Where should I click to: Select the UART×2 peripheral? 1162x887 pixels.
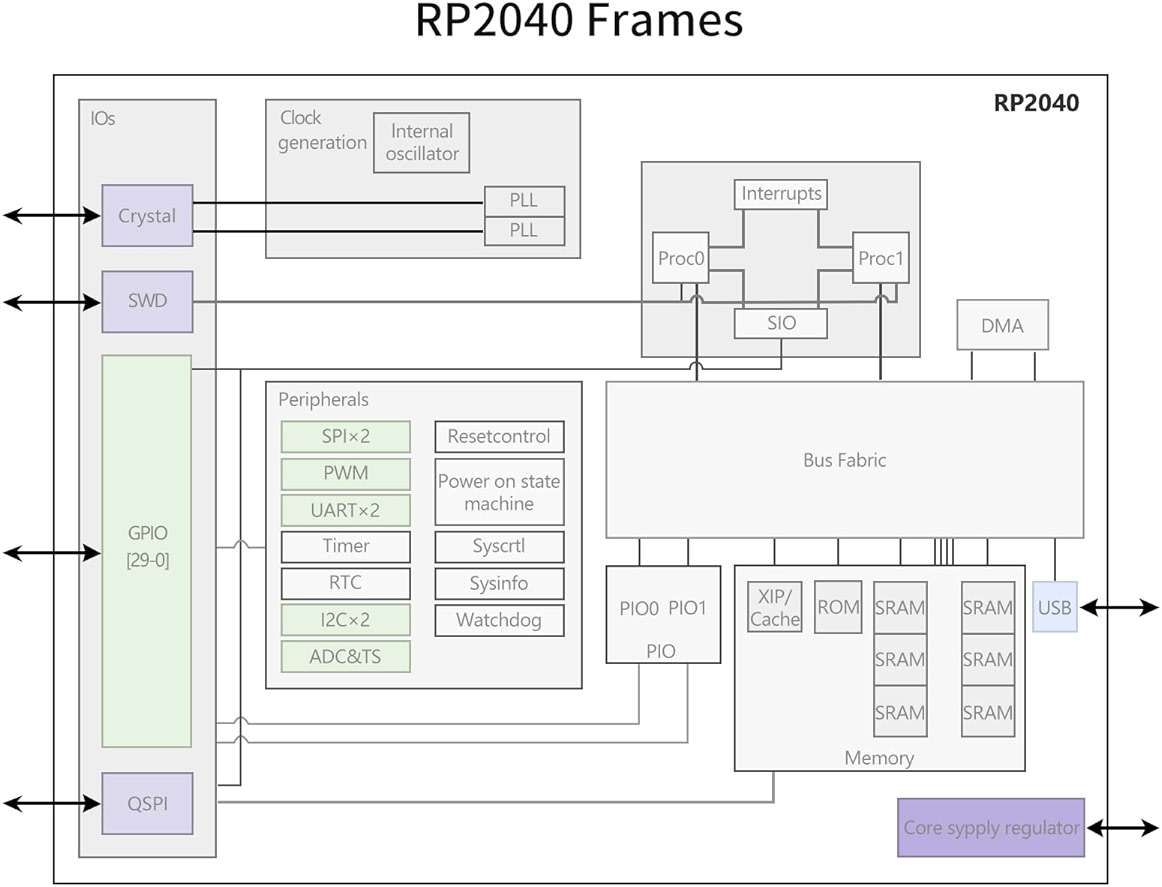click(345, 511)
